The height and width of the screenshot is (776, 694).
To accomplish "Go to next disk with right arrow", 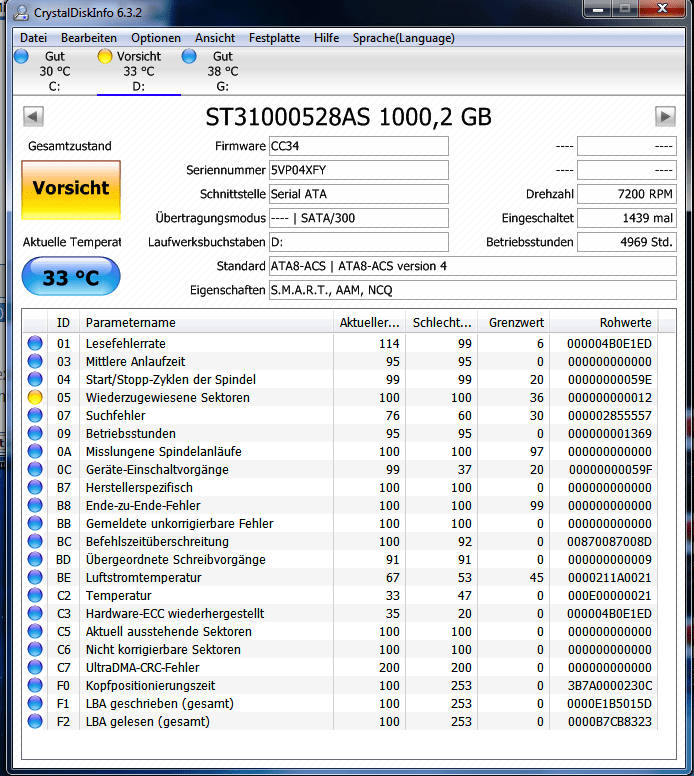I will coord(665,117).
